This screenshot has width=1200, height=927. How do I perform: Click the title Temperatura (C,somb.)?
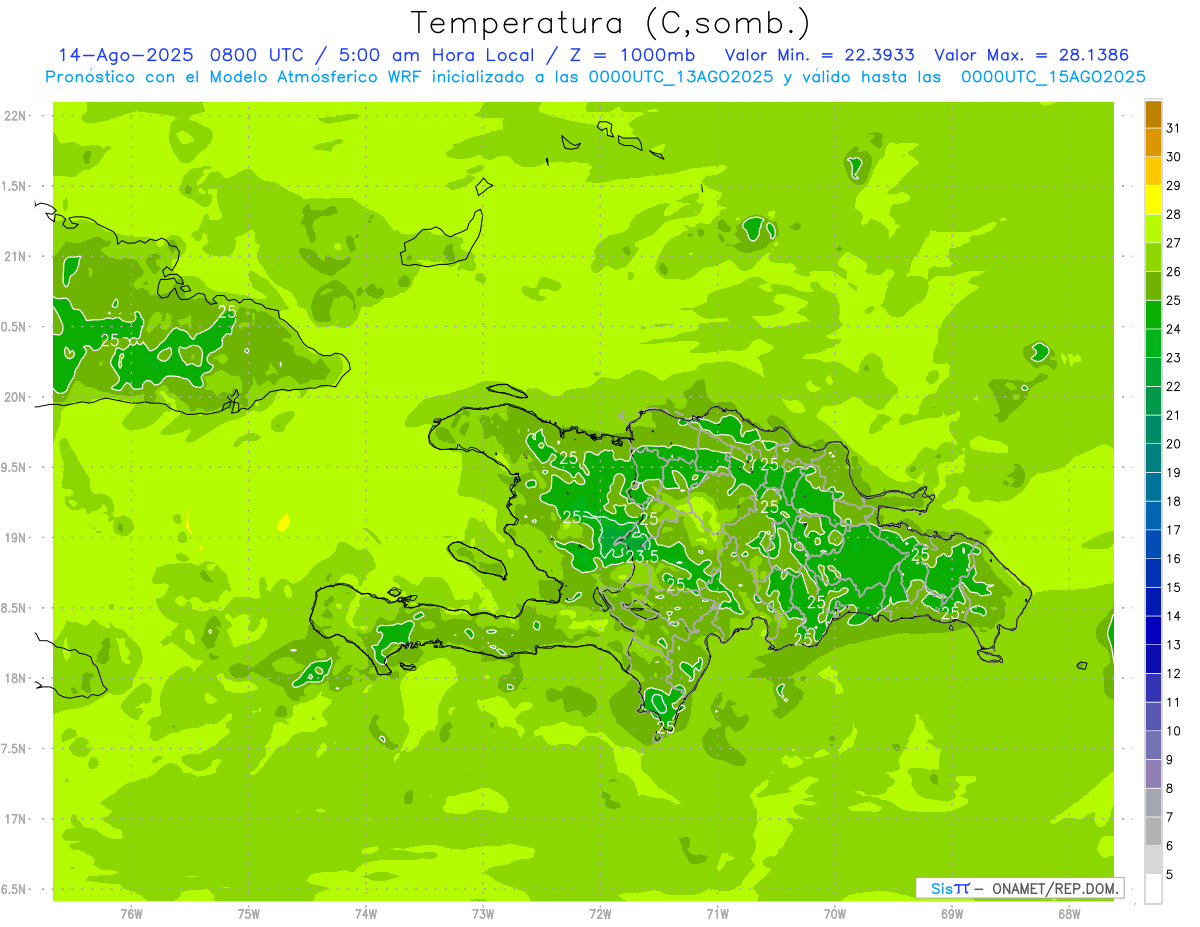(x=611, y=23)
